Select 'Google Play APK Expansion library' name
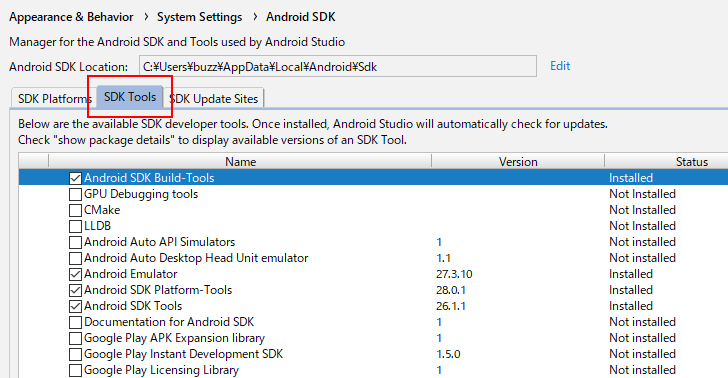The height and width of the screenshot is (378, 728). point(174,338)
